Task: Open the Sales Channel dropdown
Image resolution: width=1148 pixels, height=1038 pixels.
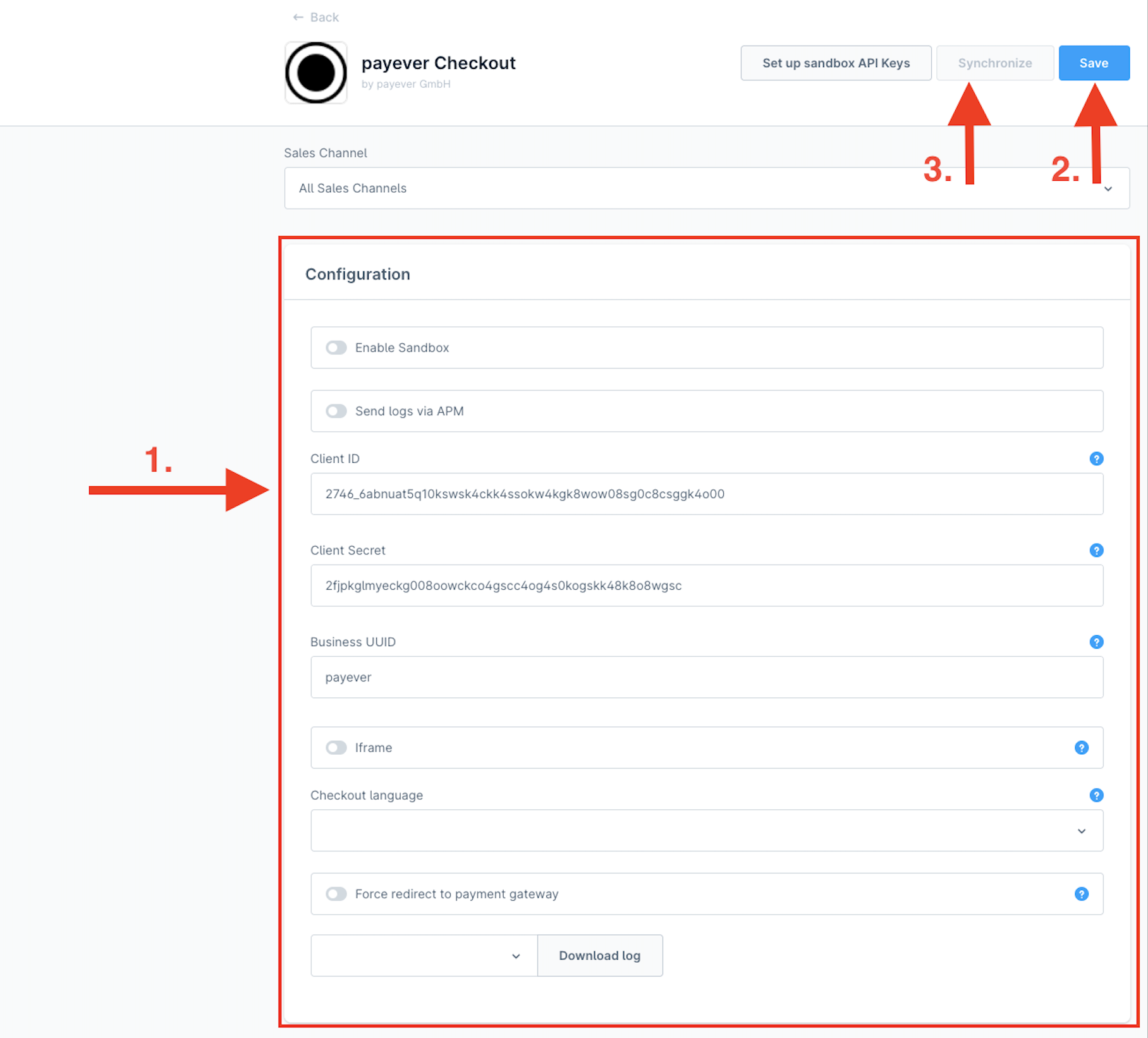Action: (707, 188)
